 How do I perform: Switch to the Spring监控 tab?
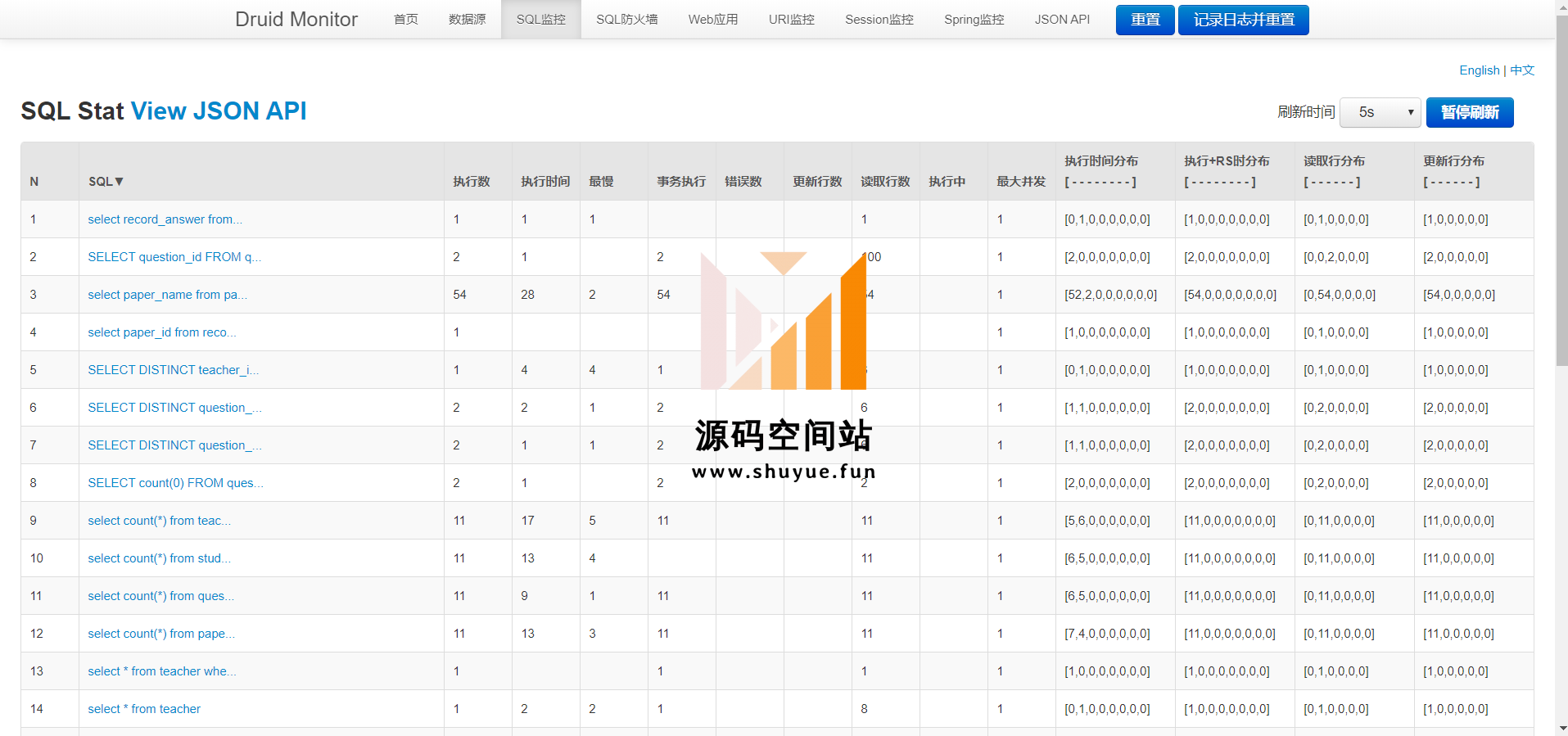pyautogui.click(x=974, y=19)
